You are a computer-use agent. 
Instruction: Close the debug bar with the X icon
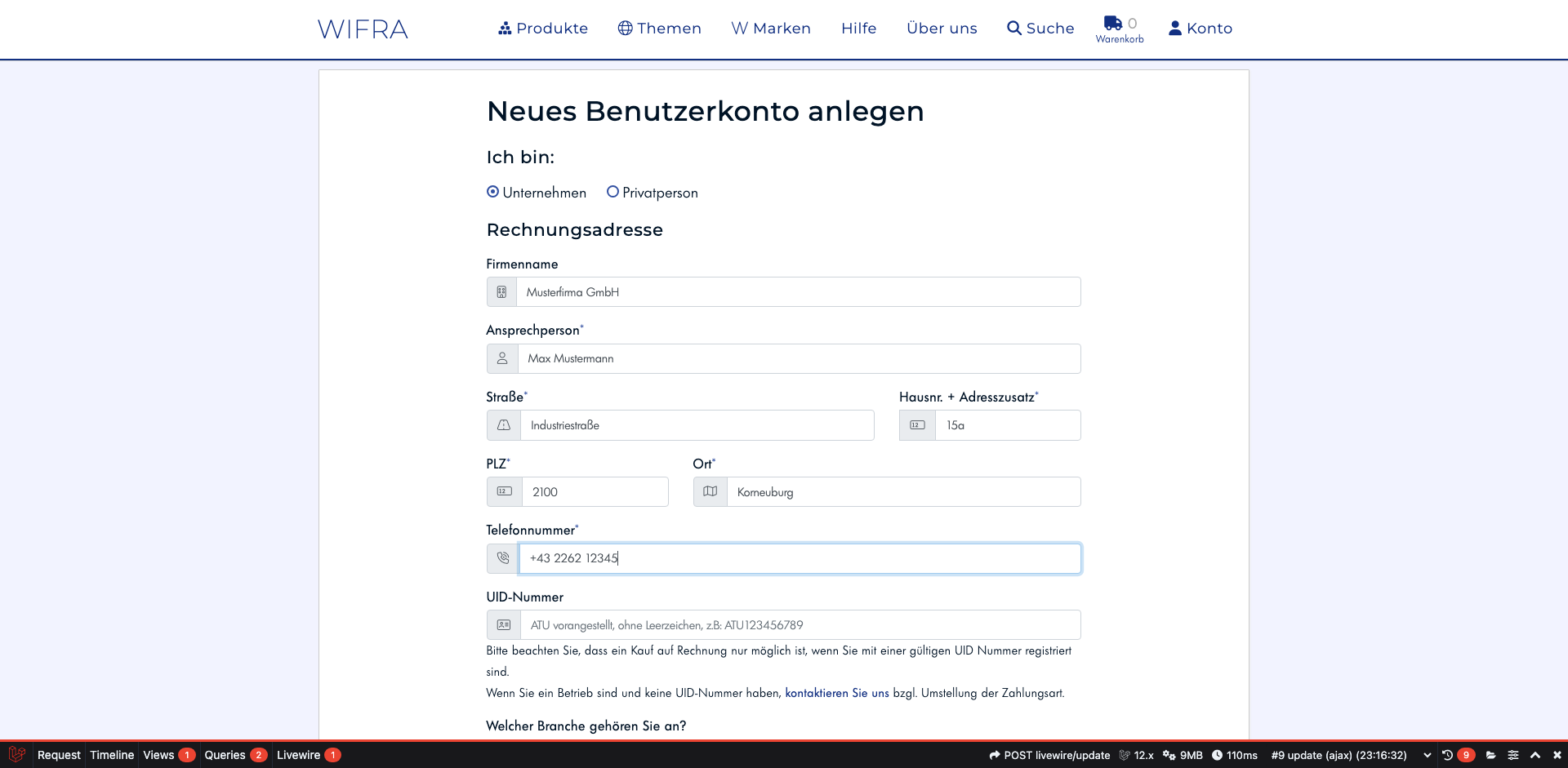pos(1558,755)
